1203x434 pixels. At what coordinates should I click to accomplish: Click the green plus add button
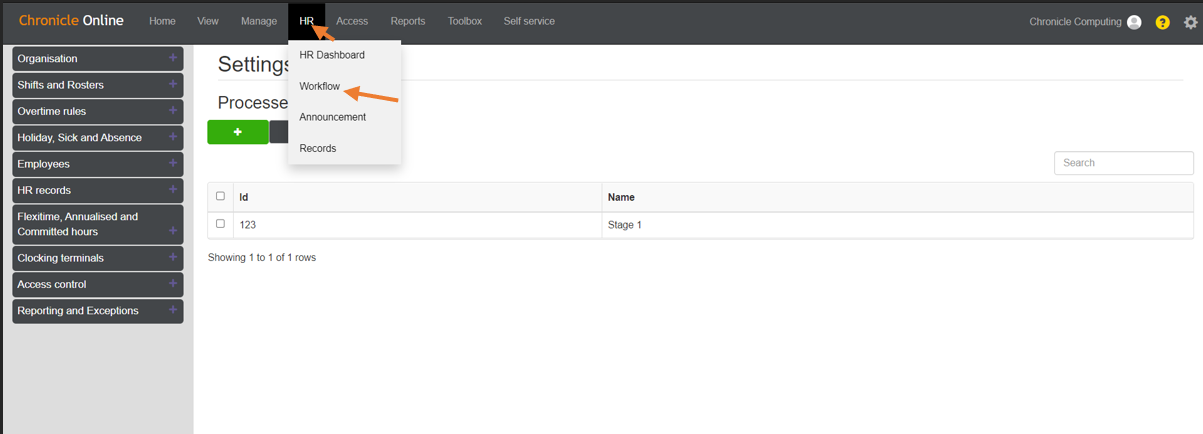(x=237, y=132)
